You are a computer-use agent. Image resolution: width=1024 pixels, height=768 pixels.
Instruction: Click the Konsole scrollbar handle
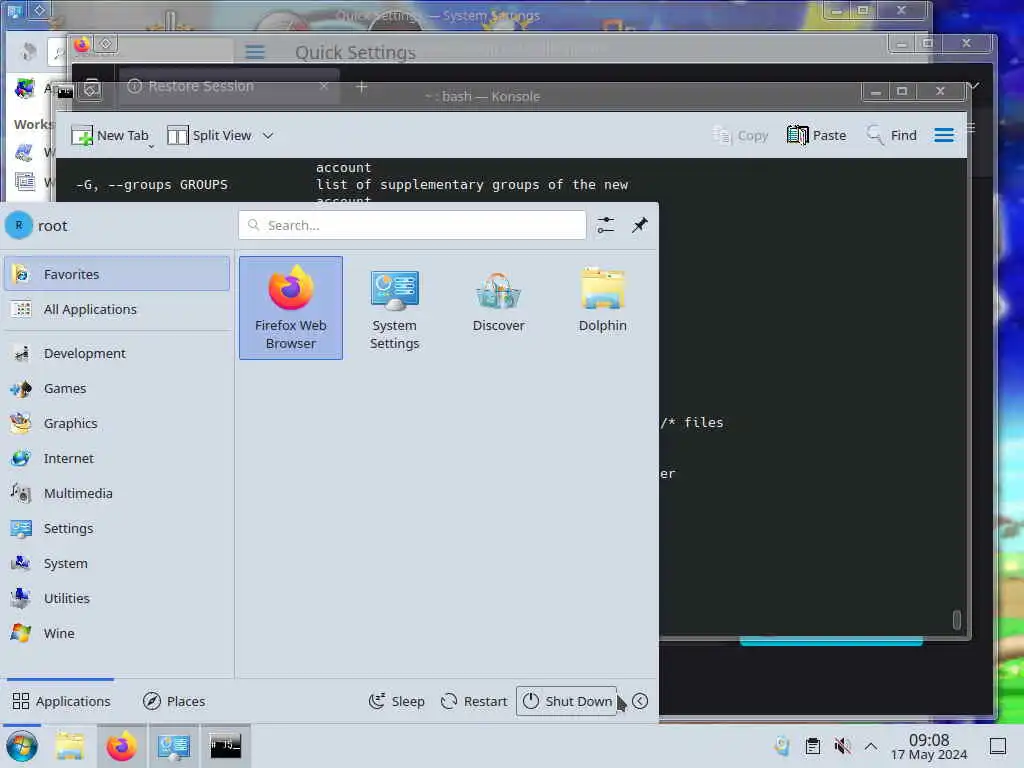(x=957, y=620)
